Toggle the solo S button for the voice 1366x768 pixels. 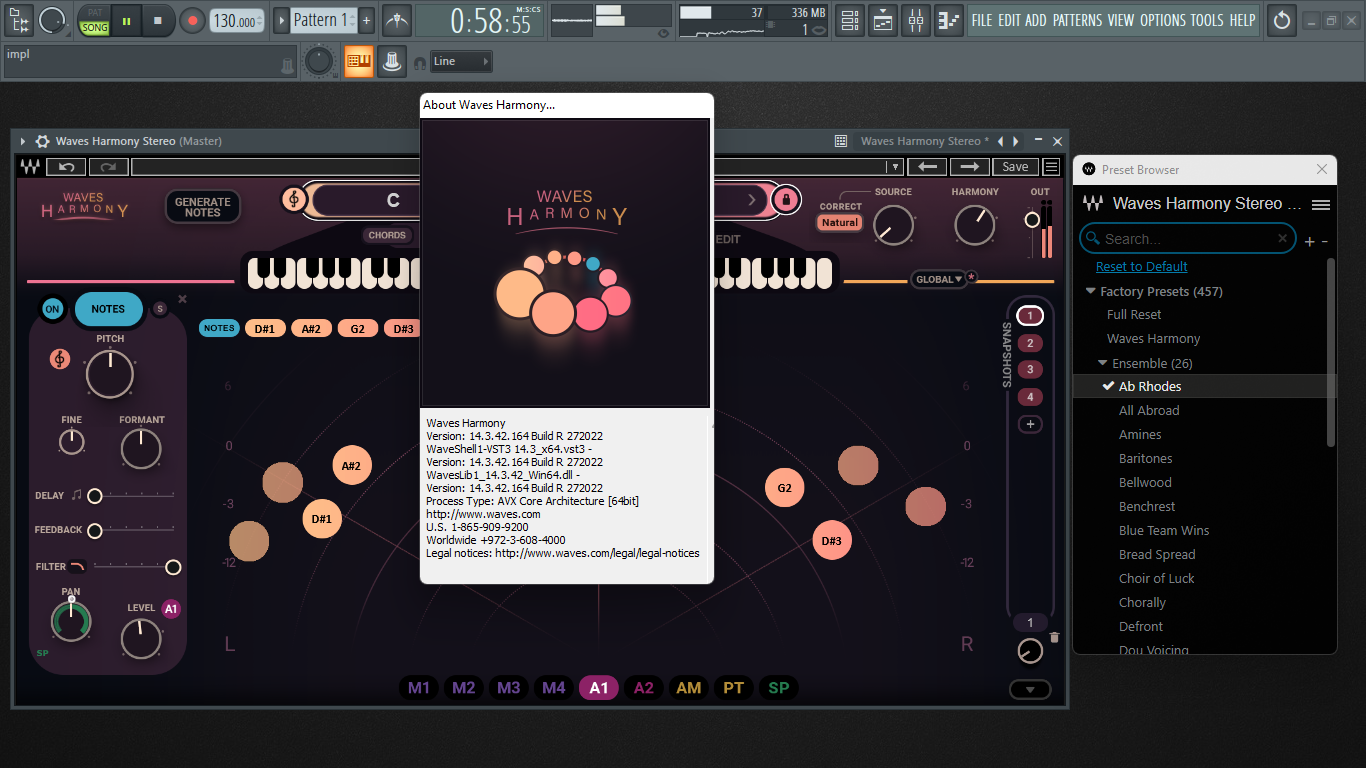tap(160, 309)
